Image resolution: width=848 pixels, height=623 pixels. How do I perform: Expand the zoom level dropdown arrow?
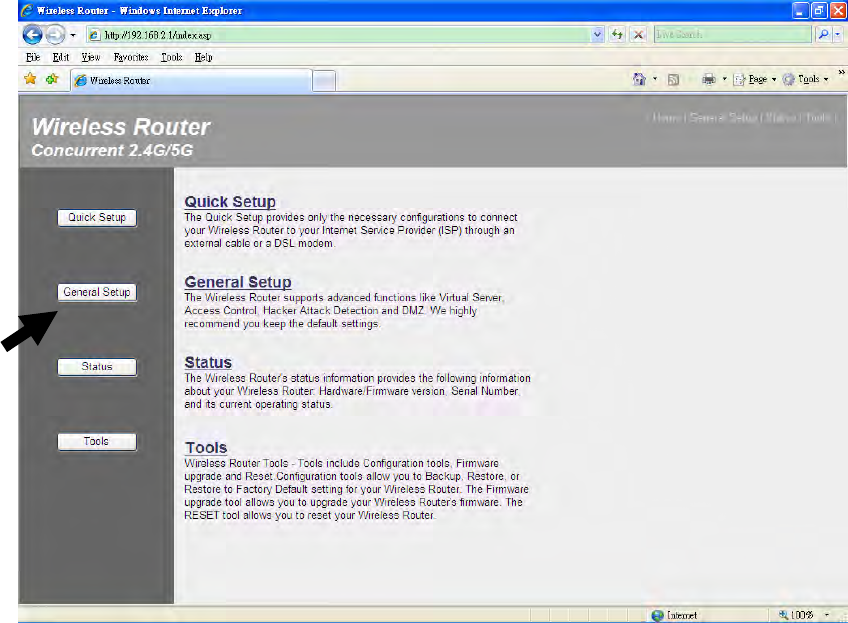pyautogui.click(x=826, y=615)
